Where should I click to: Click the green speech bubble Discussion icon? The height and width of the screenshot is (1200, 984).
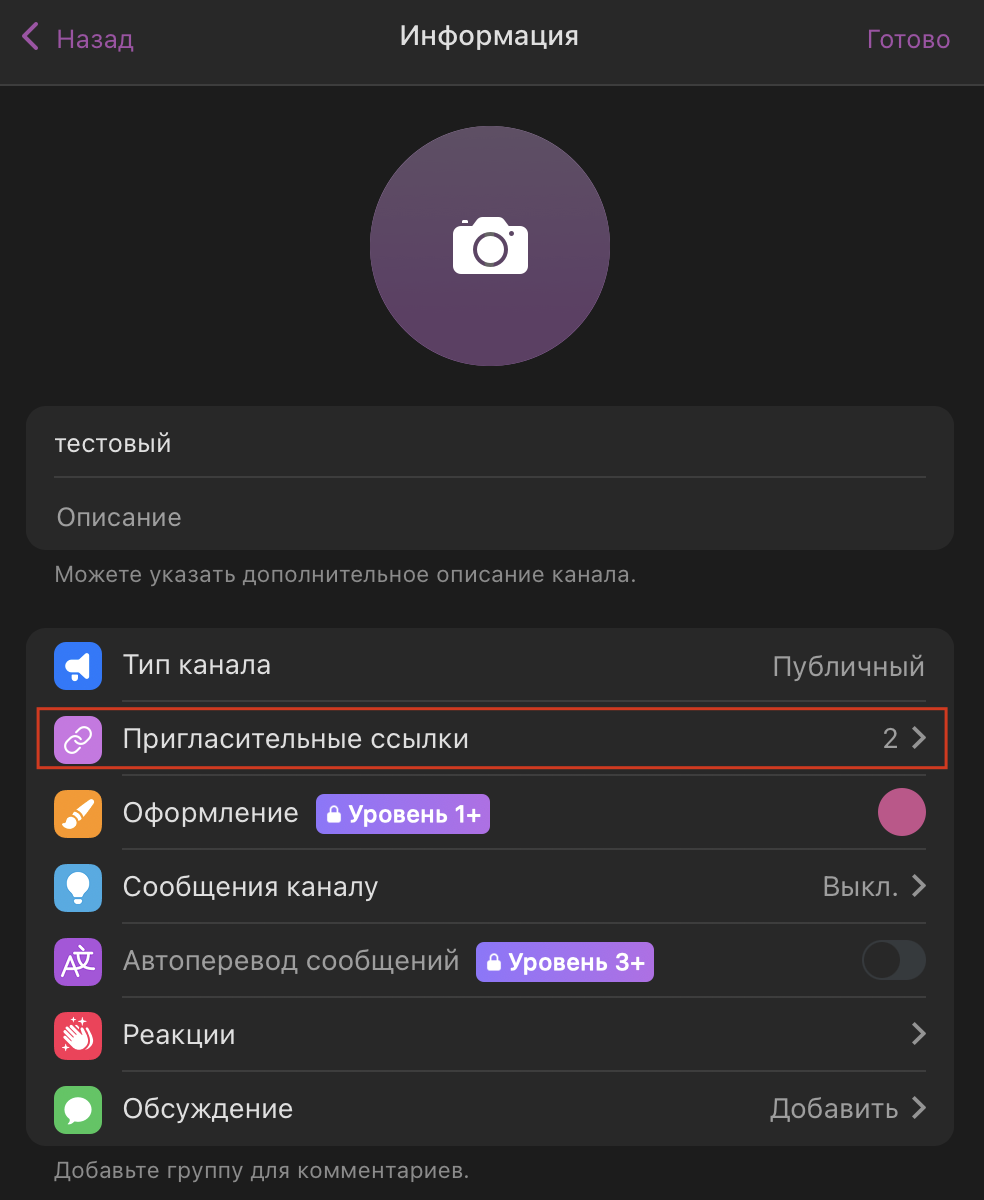pyautogui.click(x=78, y=1109)
